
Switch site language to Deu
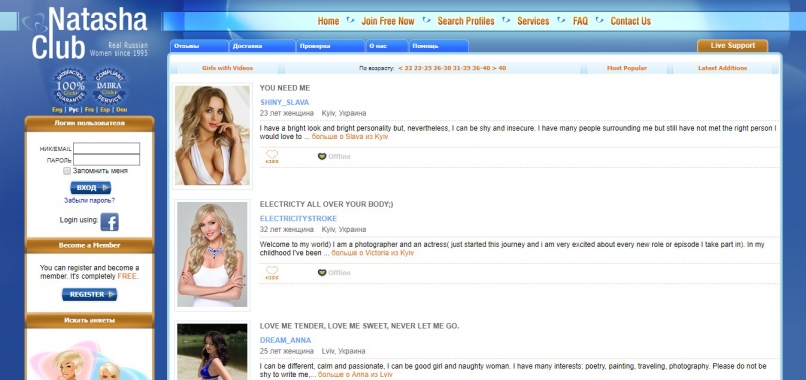pos(122,110)
